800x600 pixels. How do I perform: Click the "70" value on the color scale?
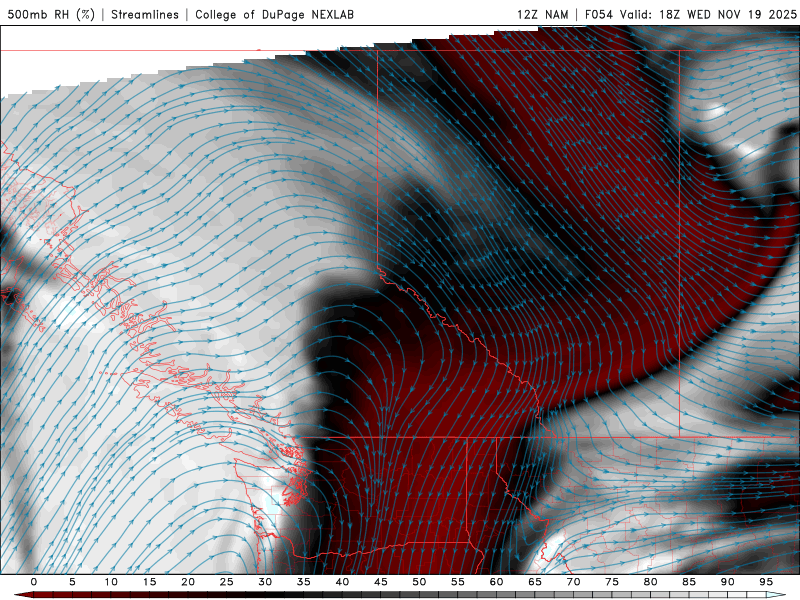click(x=573, y=582)
